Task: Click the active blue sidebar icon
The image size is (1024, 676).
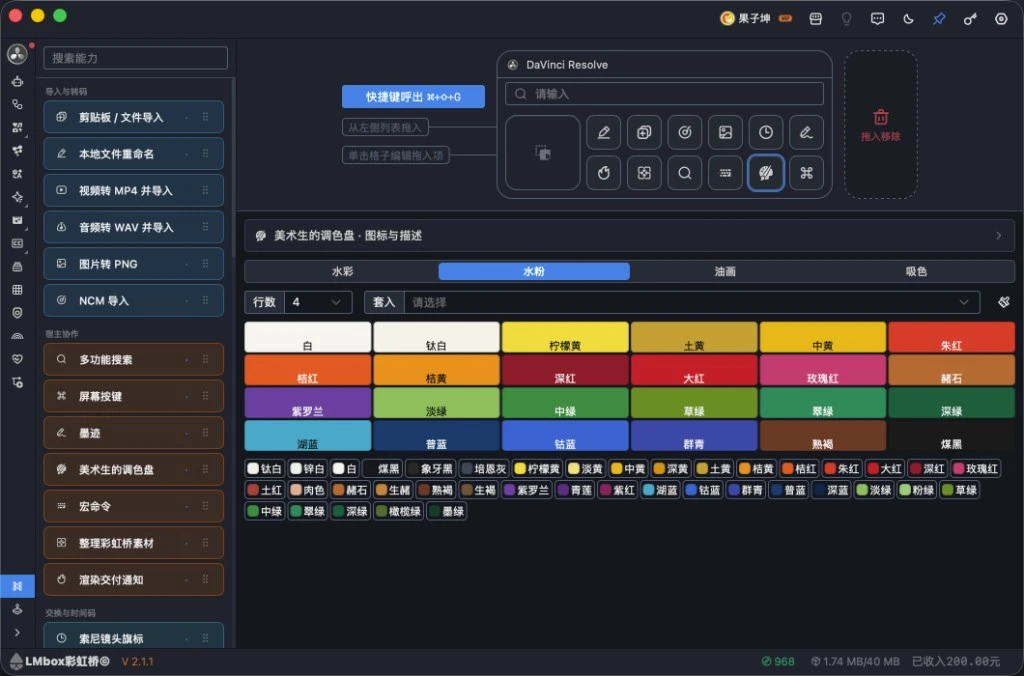Action: (x=17, y=586)
